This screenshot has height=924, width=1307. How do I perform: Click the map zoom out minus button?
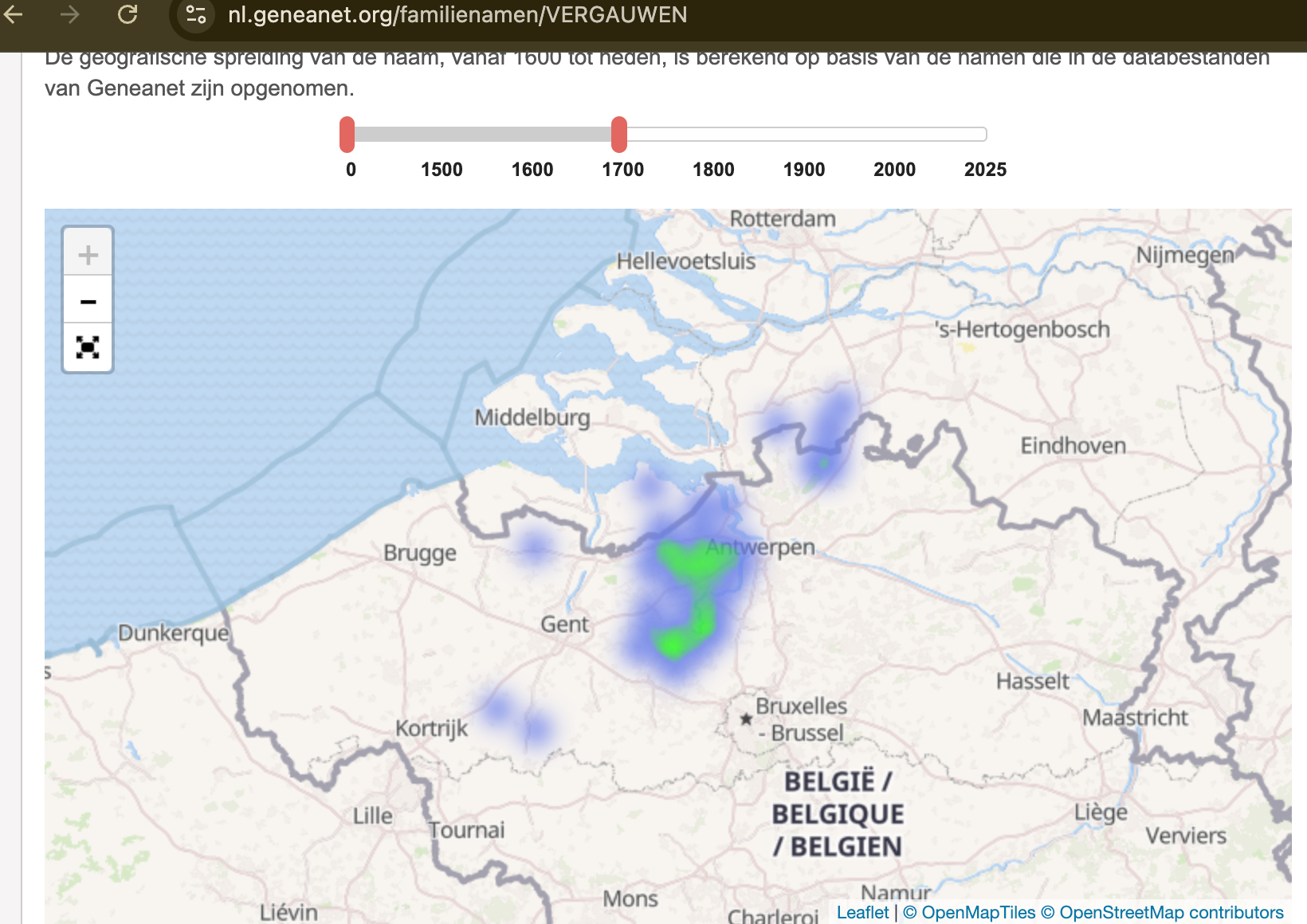[88, 301]
